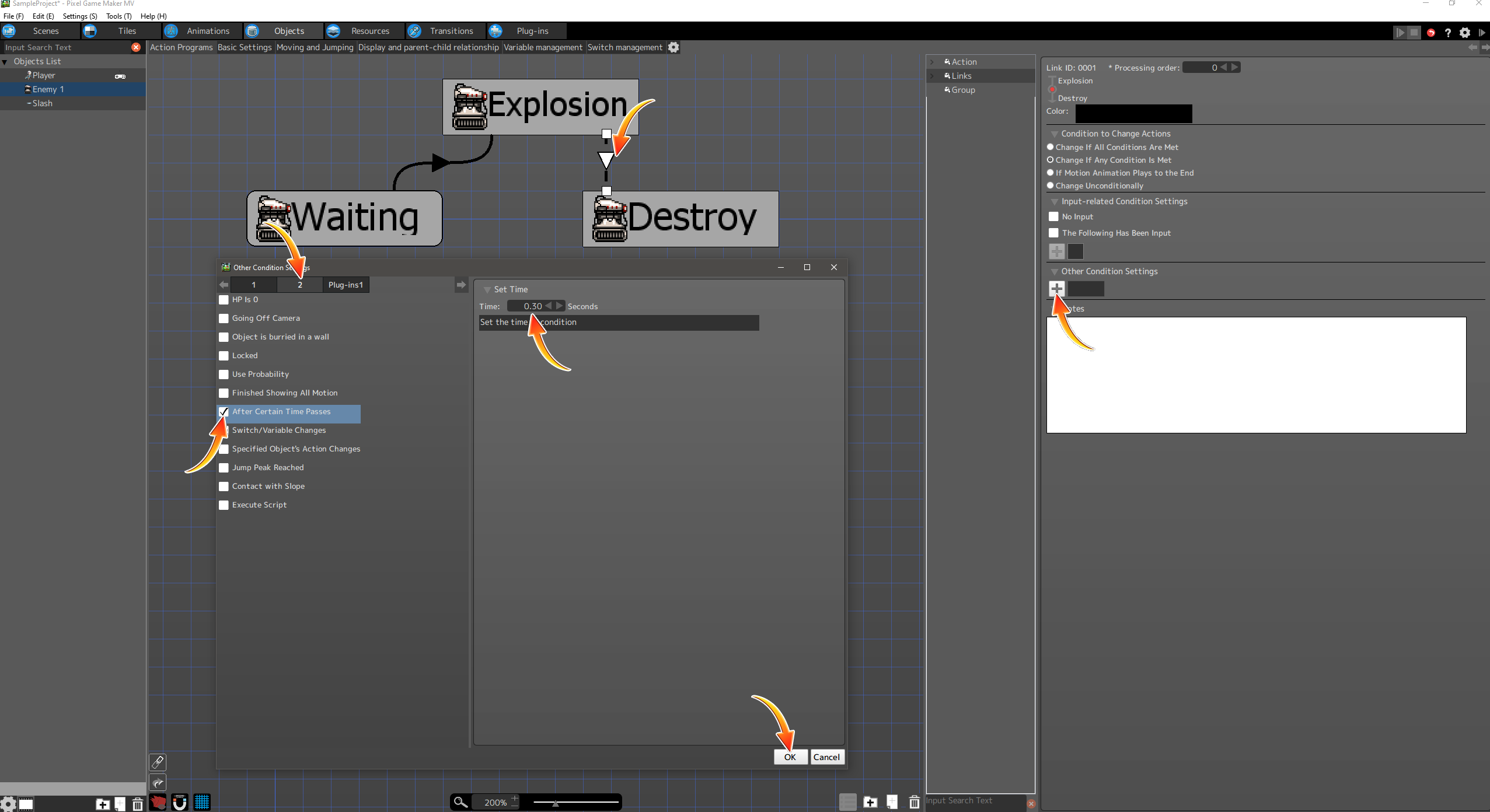Image resolution: width=1490 pixels, height=812 pixels.
Task: Check the Use Probability option
Action: click(x=224, y=374)
